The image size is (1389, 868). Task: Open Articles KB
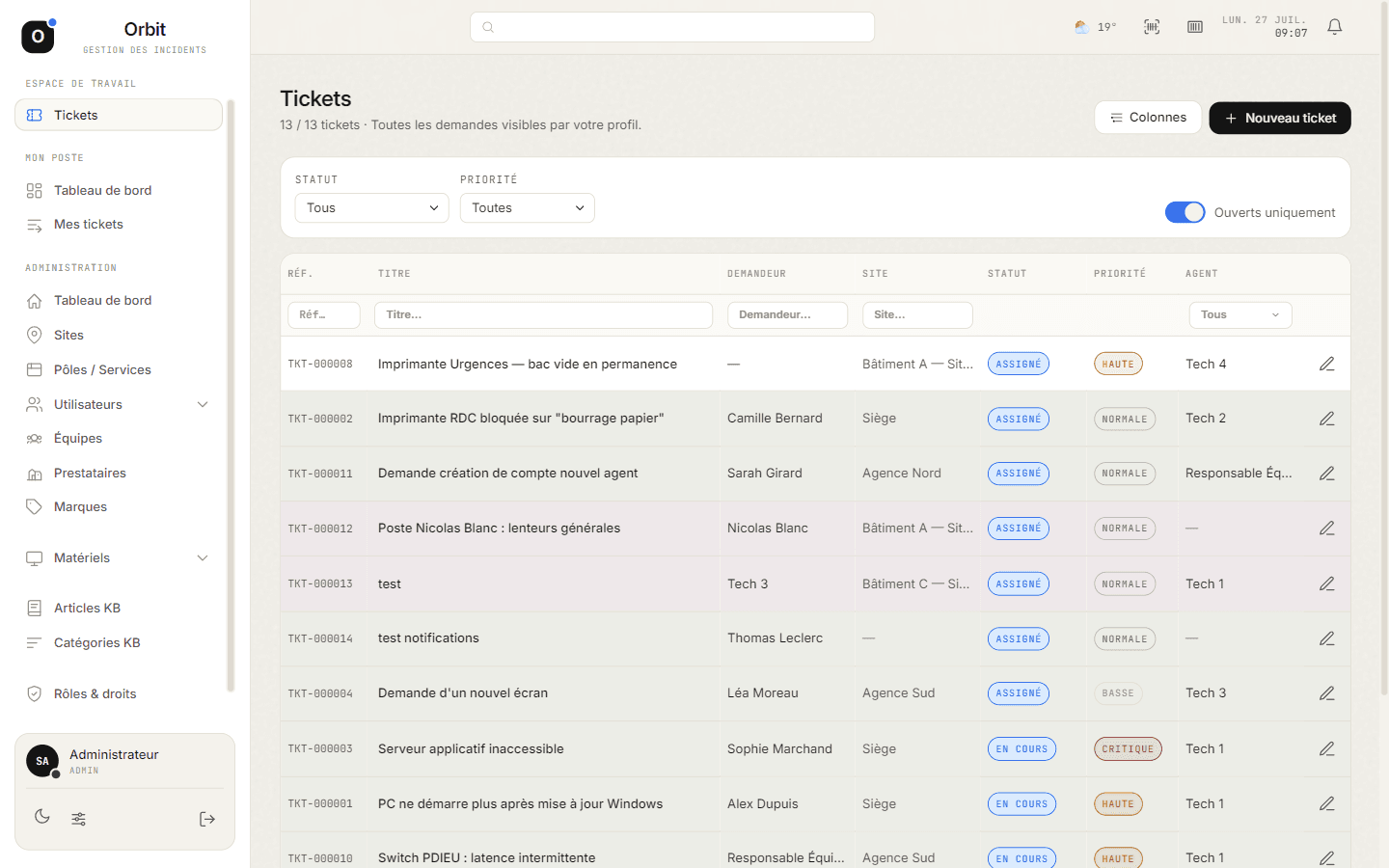(x=119, y=608)
